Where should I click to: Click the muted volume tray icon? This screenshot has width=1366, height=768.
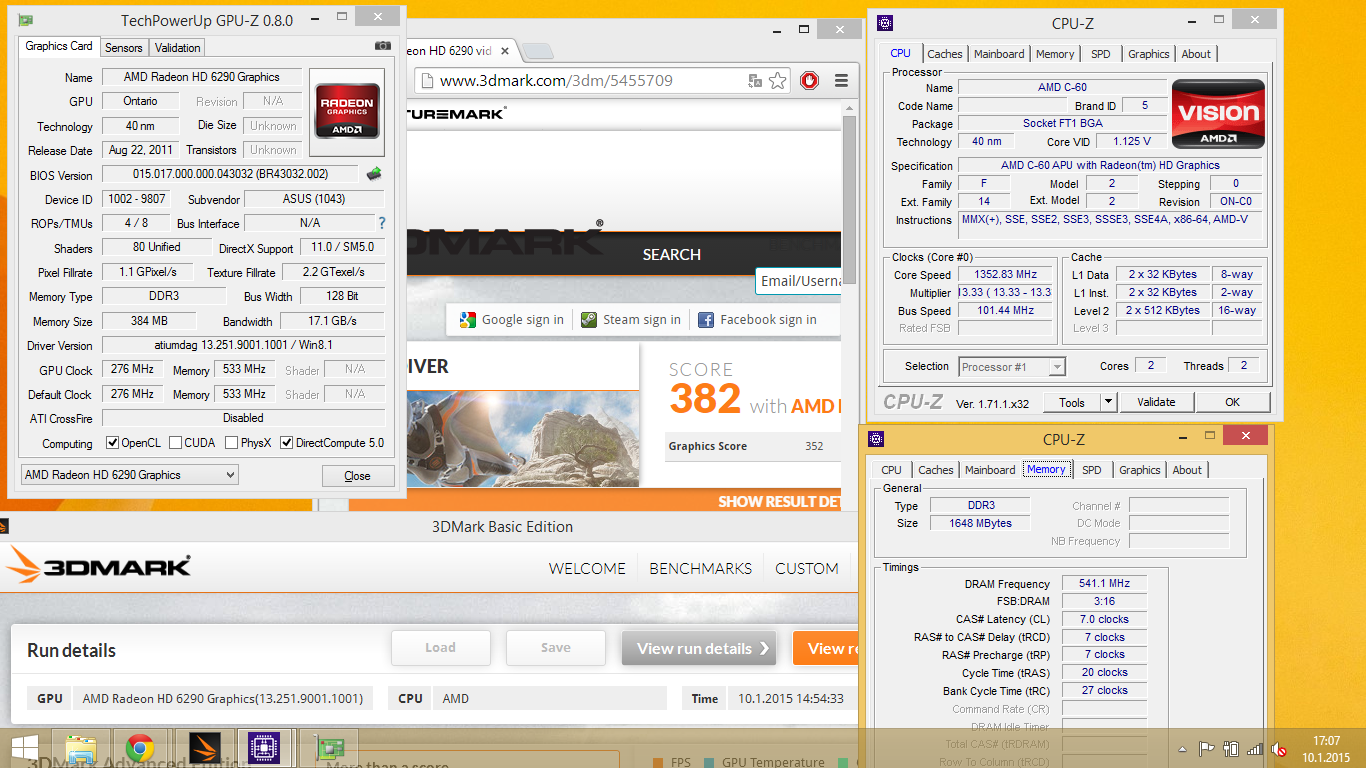point(1278,748)
